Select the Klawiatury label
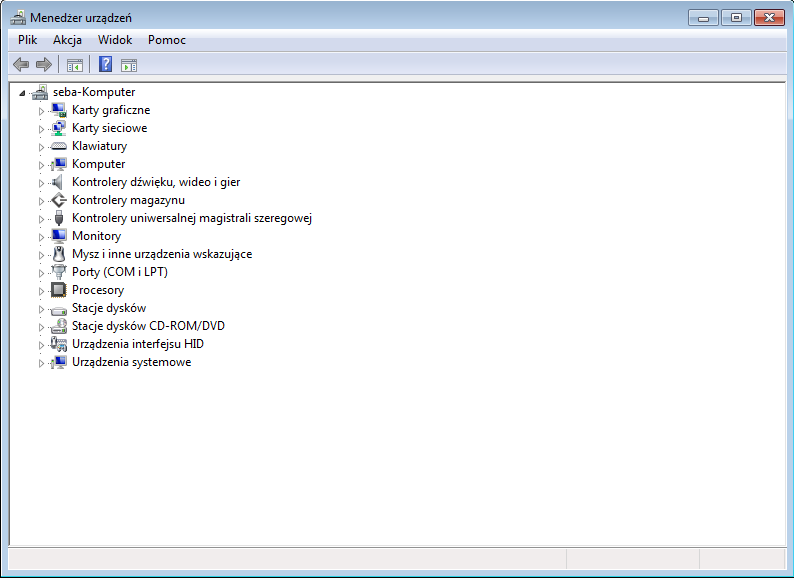Image resolution: width=794 pixels, height=580 pixels. [99, 146]
